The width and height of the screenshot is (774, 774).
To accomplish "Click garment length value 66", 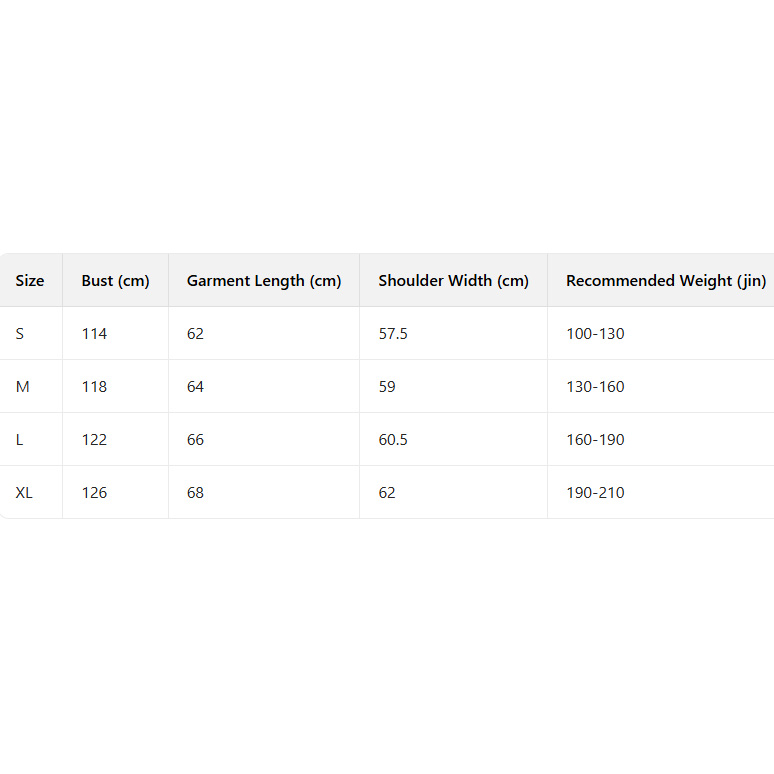I will pos(195,440).
